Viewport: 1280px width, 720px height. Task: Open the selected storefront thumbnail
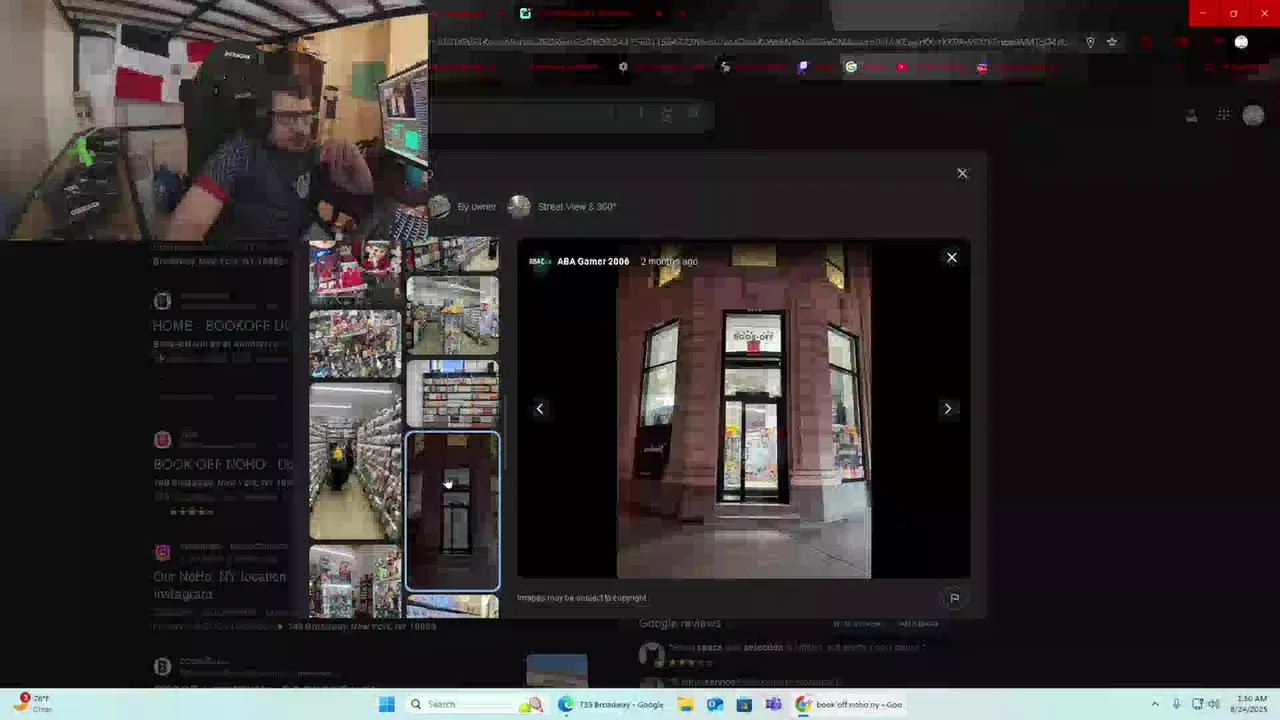pyautogui.click(x=453, y=511)
